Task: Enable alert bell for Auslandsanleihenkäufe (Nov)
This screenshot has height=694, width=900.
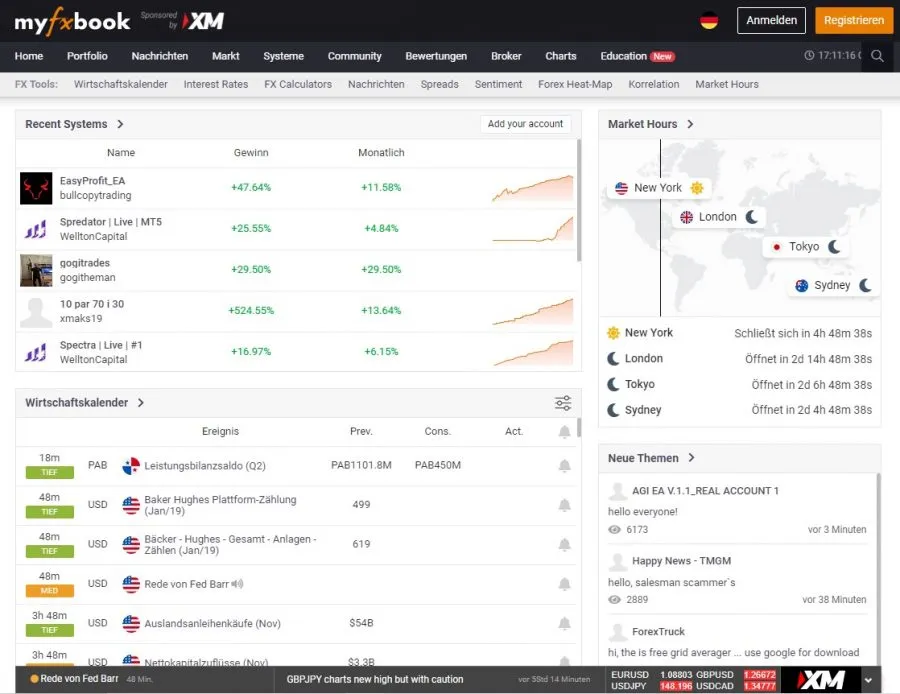Action: tap(564, 623)
